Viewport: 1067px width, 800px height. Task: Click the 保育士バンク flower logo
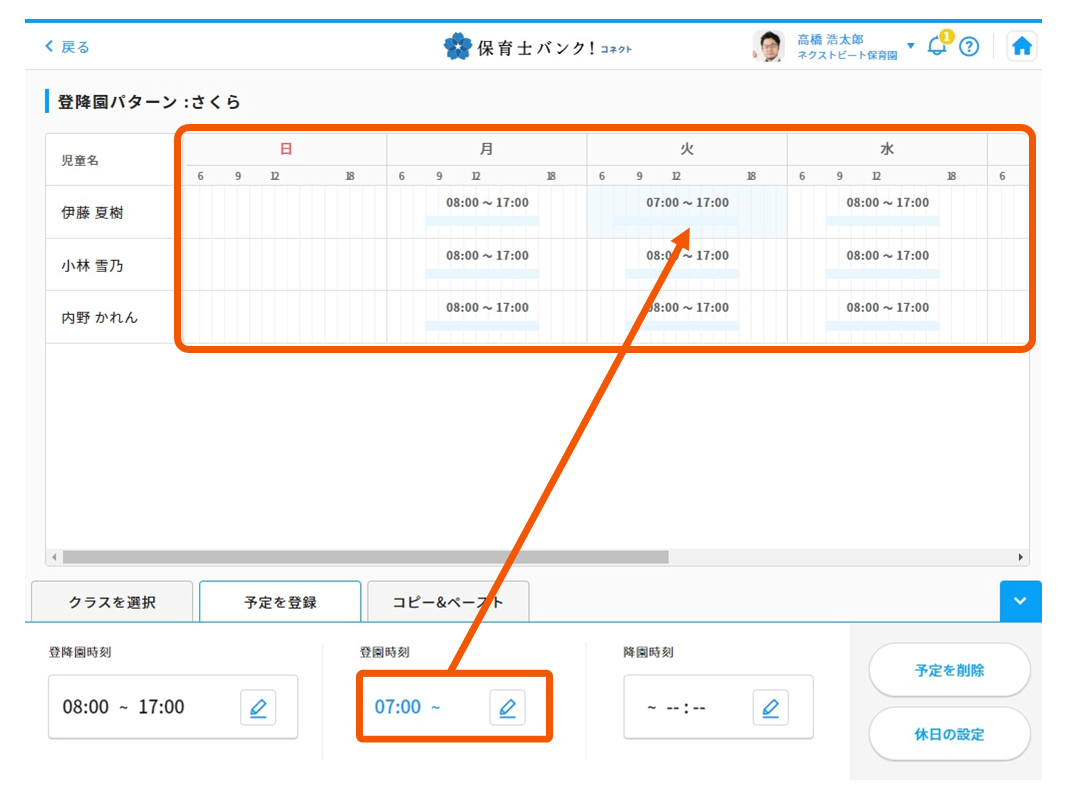click(458, 45)
